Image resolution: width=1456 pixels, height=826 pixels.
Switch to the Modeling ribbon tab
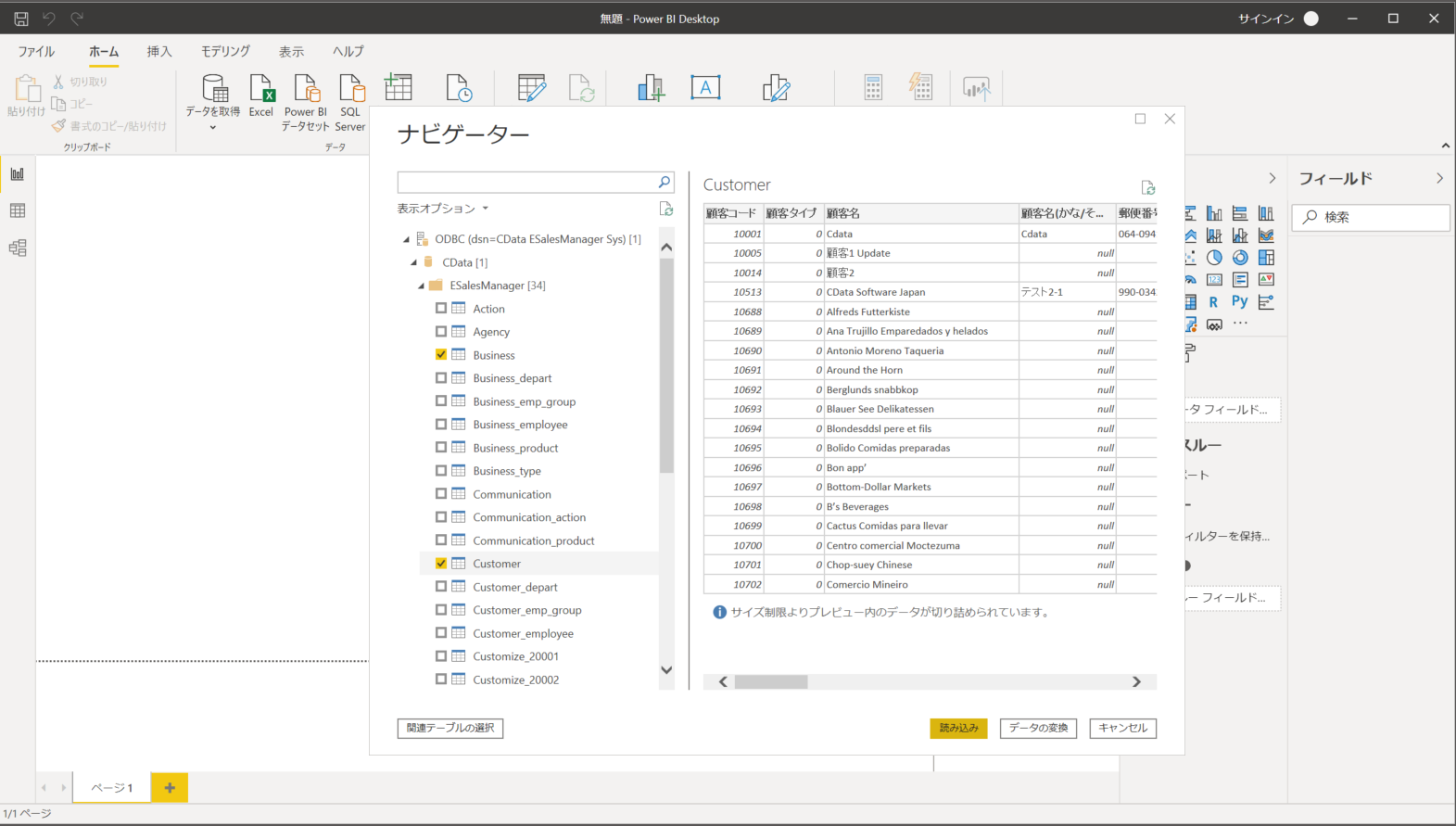coord(225,52)
